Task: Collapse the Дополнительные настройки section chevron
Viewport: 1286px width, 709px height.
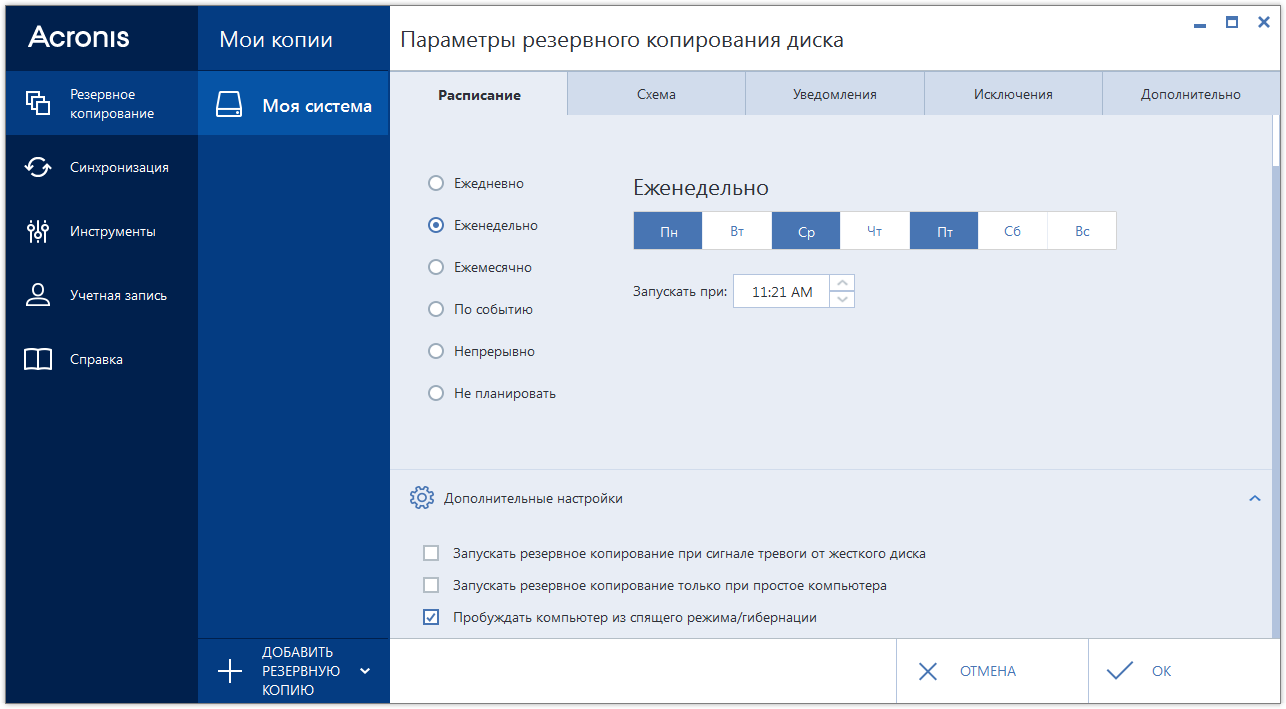Action: click(1255, 498)
